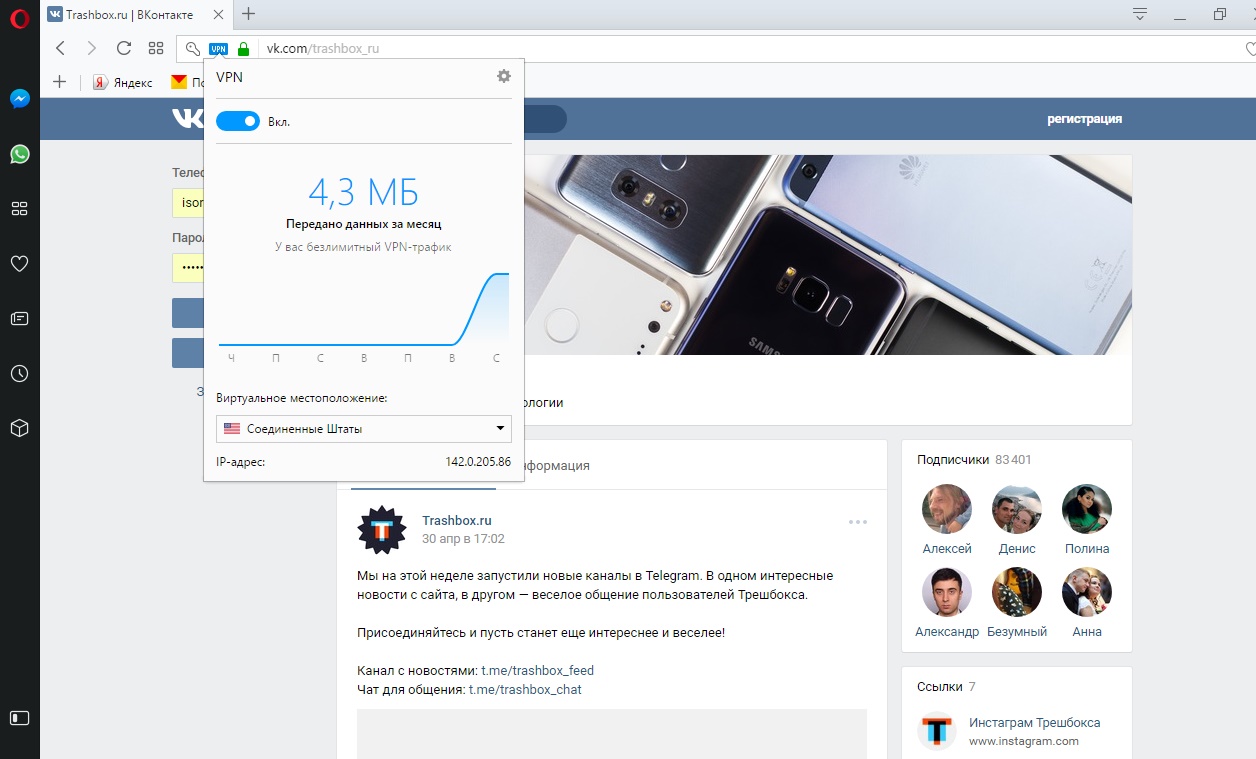Open the Ссылки section header
The image size is (1256, 759).
tap(946, 686)
